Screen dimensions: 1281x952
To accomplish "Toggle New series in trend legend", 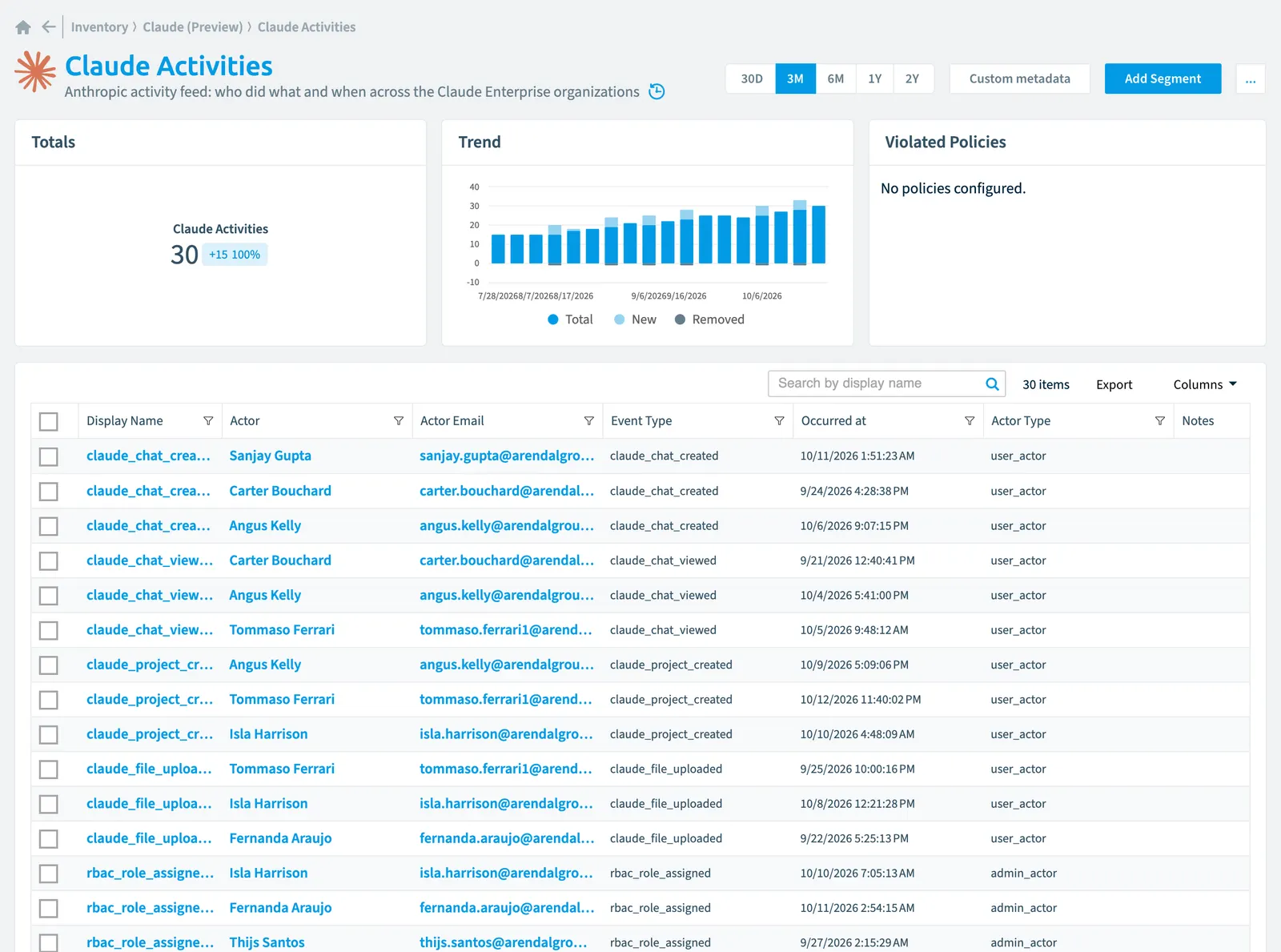I will pyautogui.click(x=635, y=319).
